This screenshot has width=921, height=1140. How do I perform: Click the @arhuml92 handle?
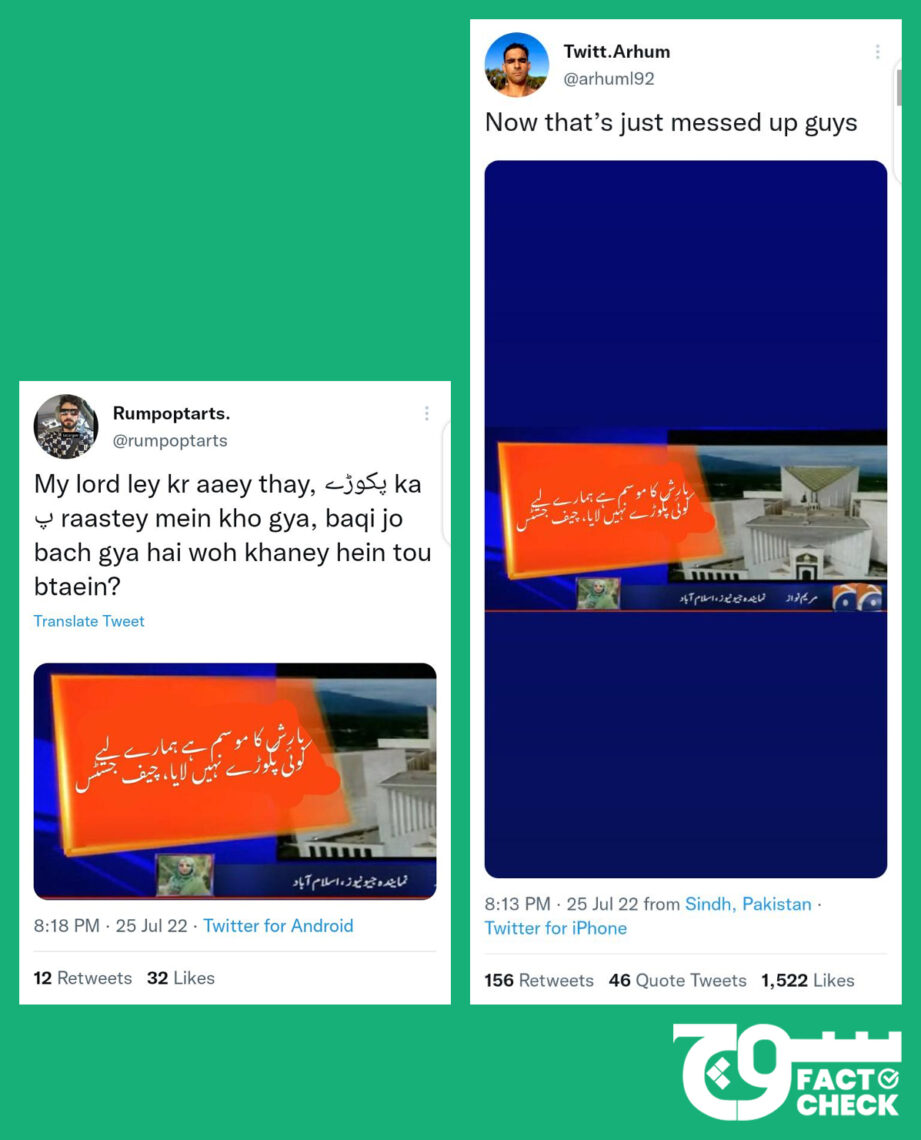coord(609,79)
